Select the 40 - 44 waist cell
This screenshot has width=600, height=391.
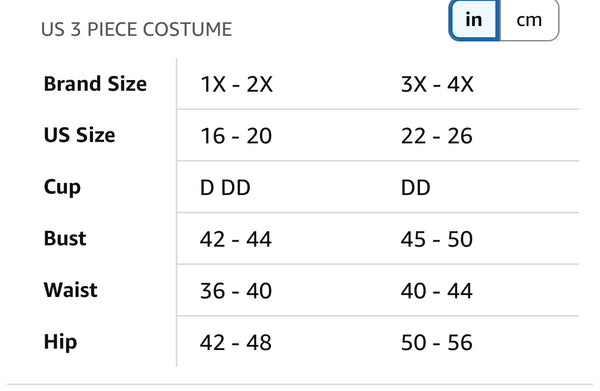click(x=437, y=291)
